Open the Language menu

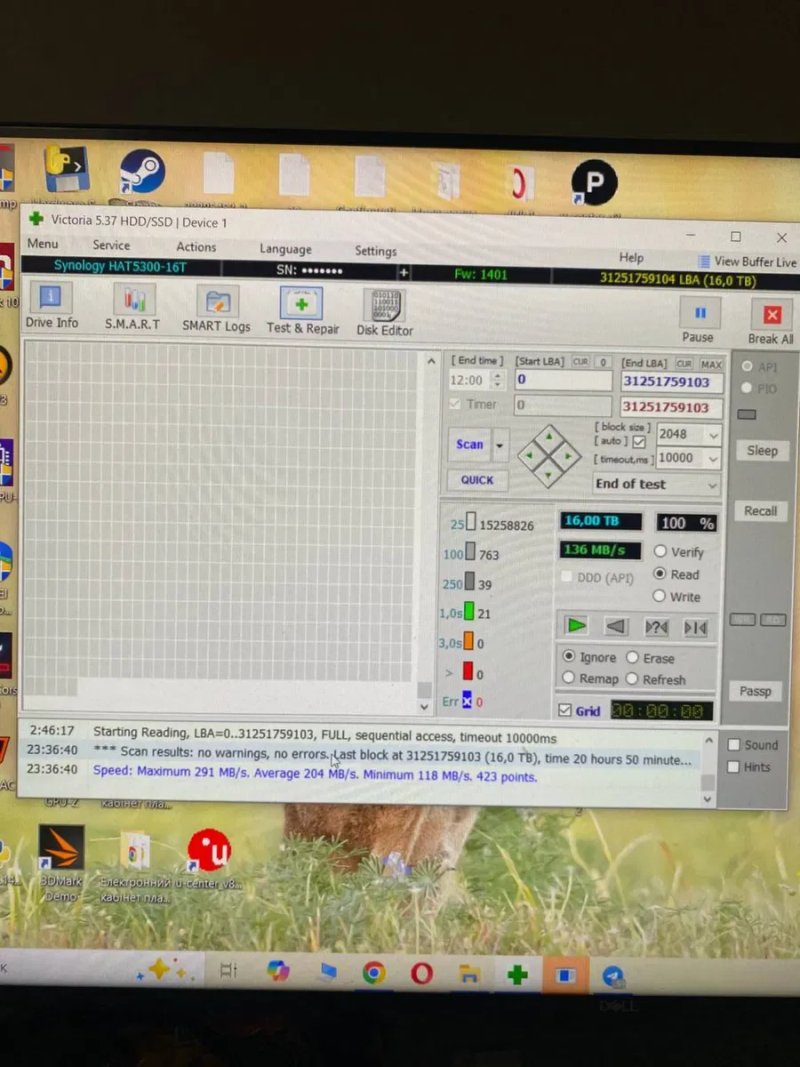[285, 249]
